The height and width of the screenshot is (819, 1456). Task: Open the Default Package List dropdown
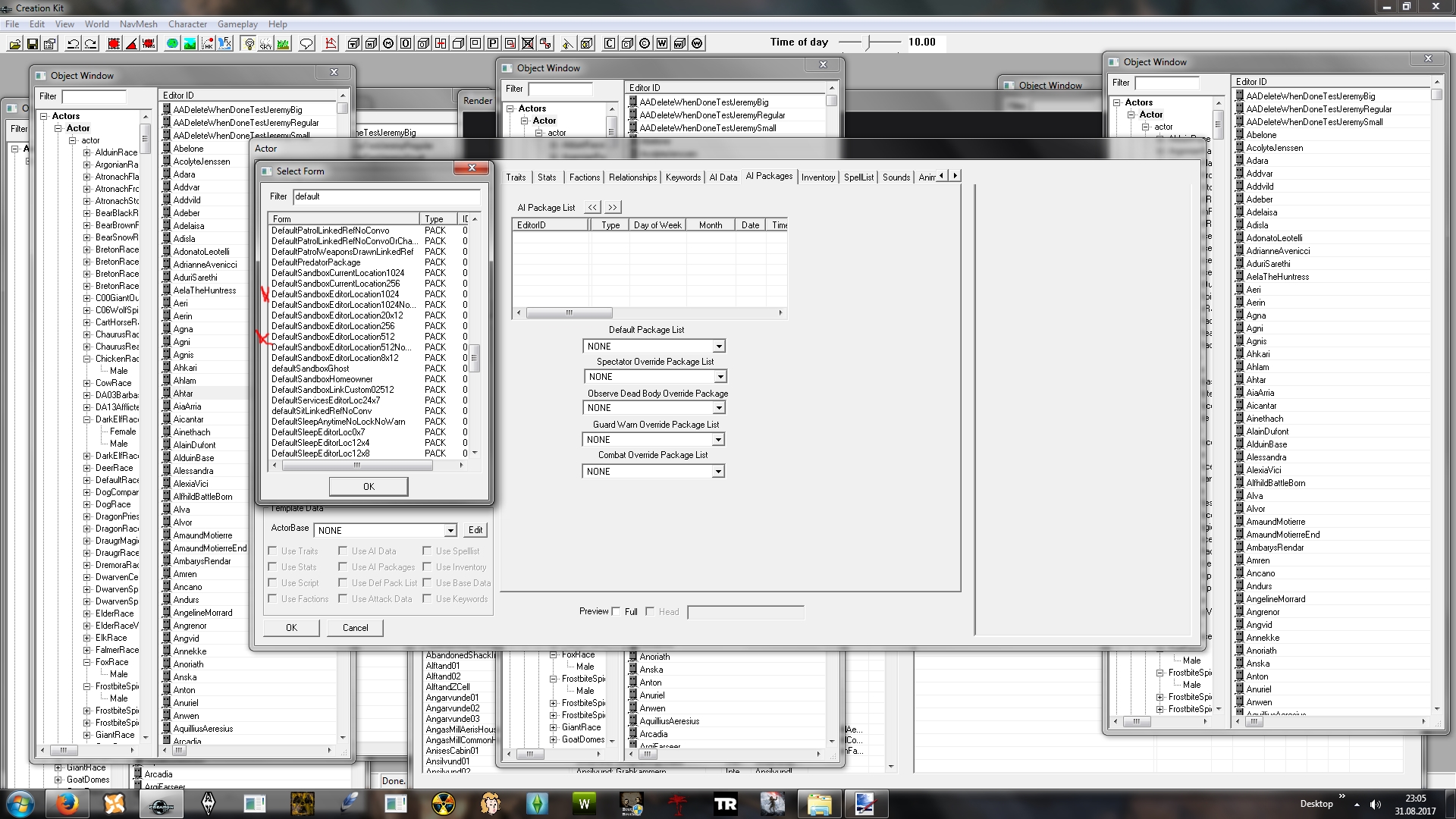pyautogui.click(x=718, y=347)
